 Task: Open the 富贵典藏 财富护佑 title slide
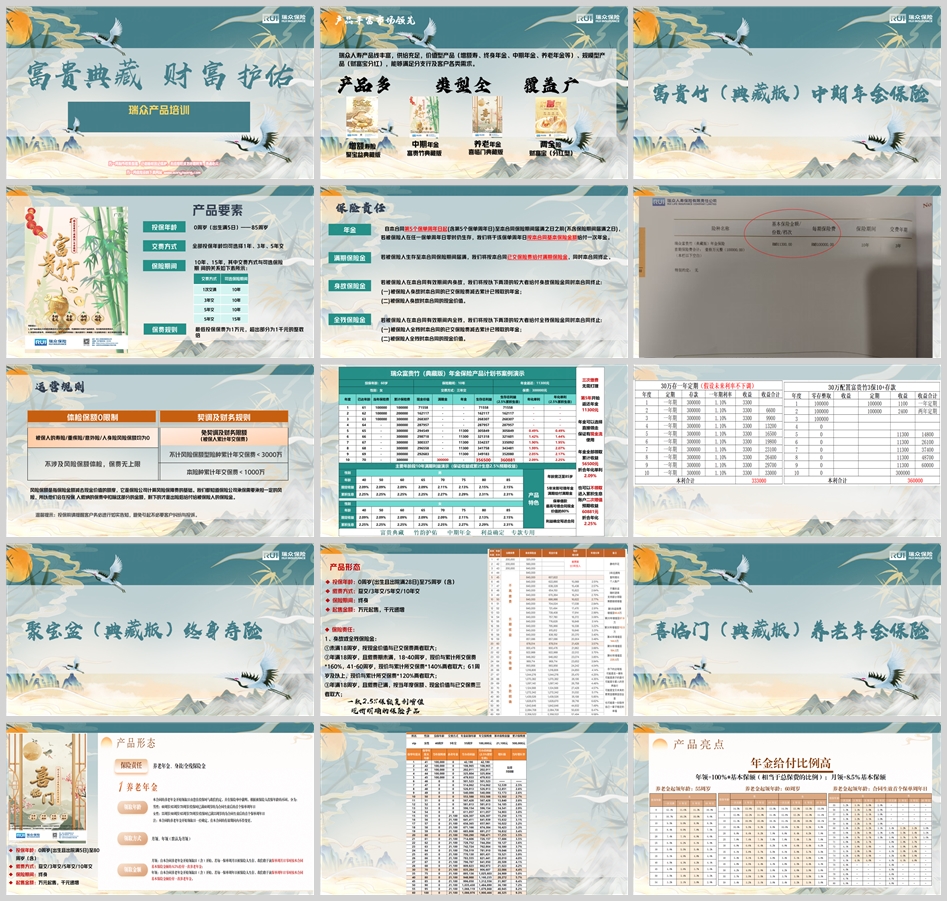(160, 92)
